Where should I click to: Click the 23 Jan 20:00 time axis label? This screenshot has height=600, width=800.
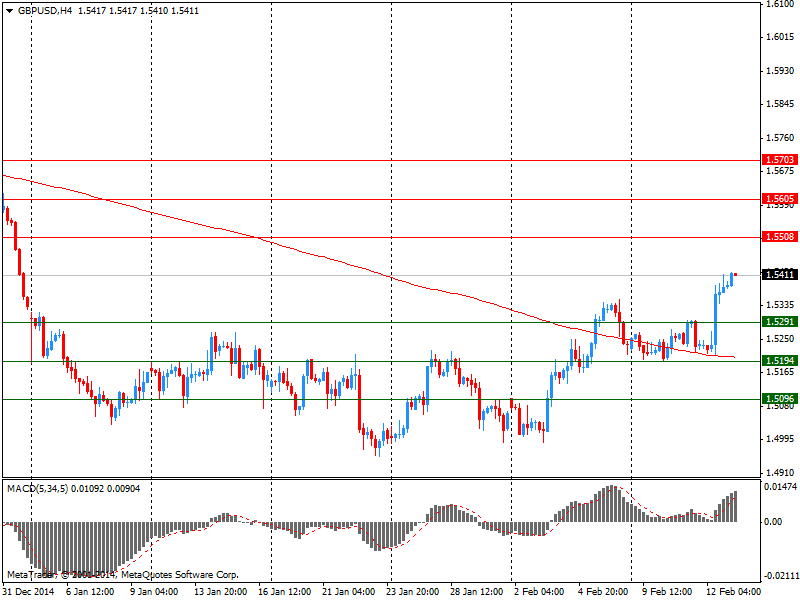click(x=412, y=592)
